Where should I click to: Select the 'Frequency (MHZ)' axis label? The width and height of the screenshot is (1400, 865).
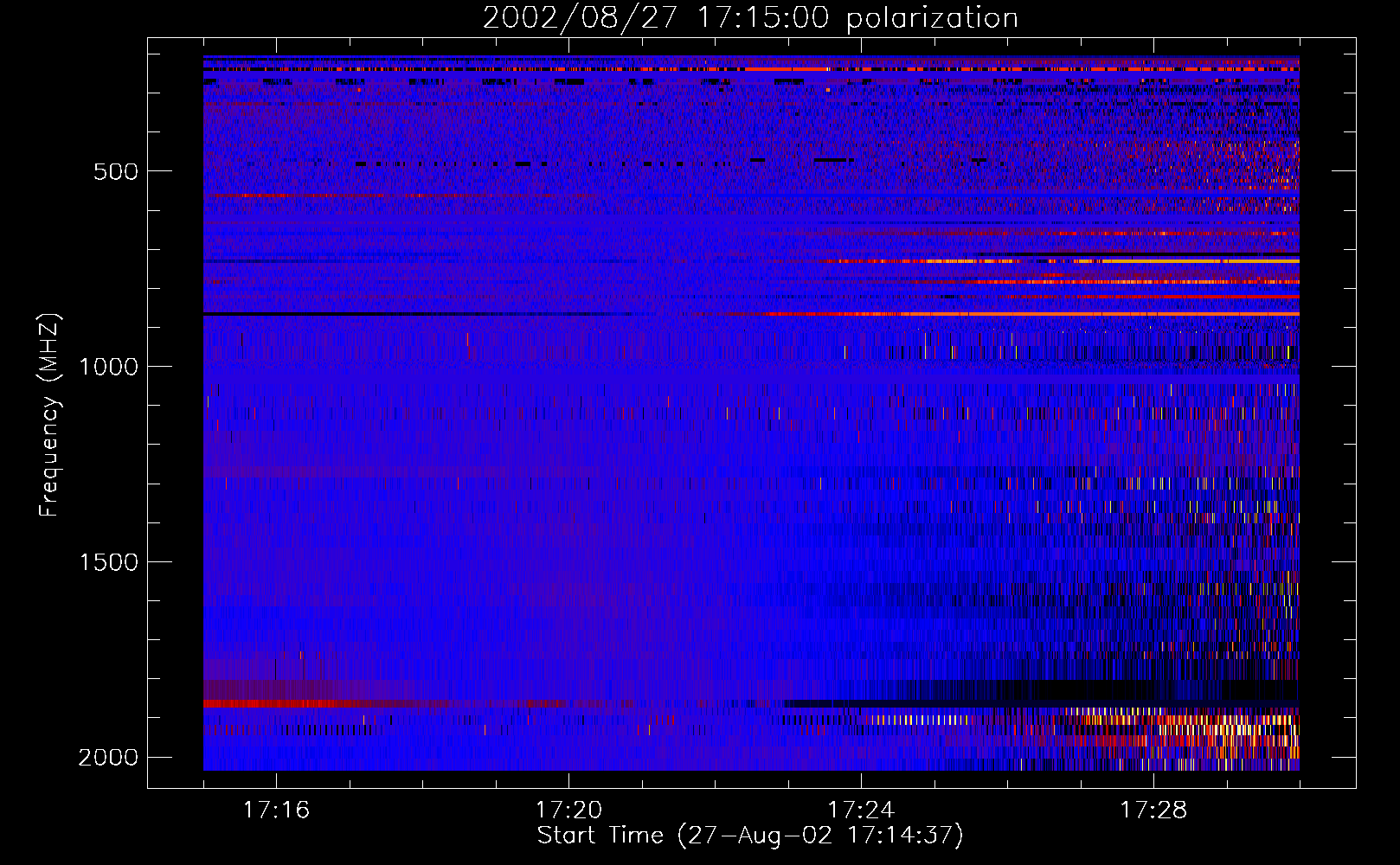[x=50, y=415]
